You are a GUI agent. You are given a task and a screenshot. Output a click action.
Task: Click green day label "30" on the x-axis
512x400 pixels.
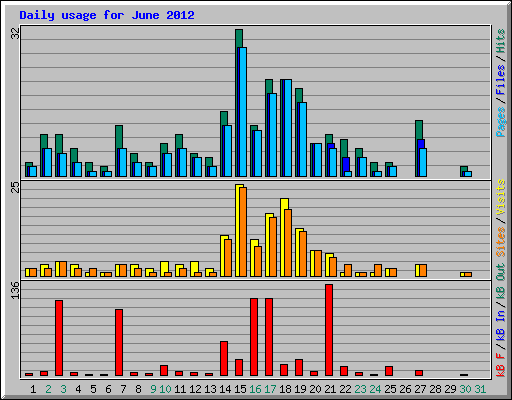465,389
